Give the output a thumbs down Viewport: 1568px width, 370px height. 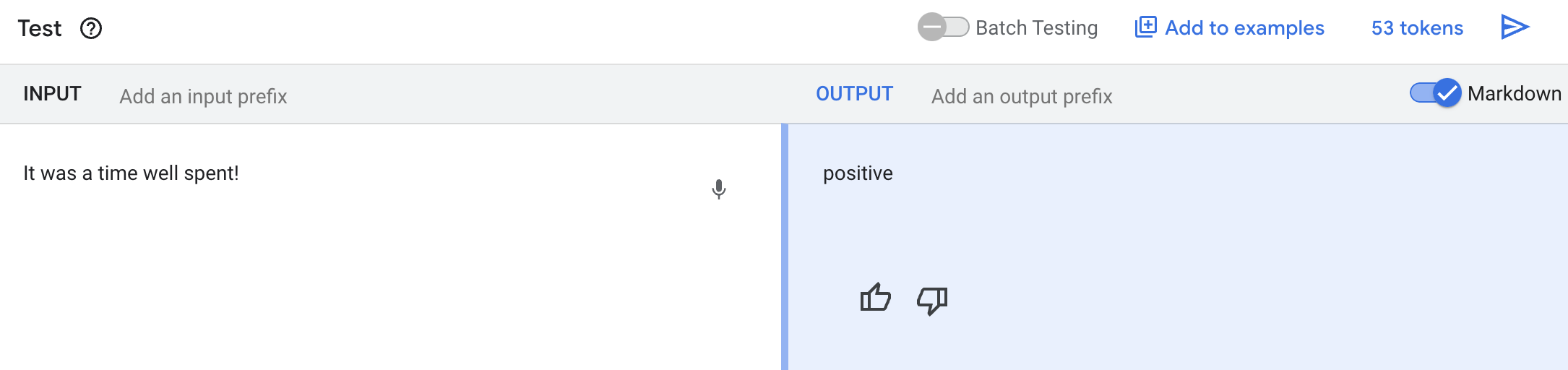coord(932,300)
